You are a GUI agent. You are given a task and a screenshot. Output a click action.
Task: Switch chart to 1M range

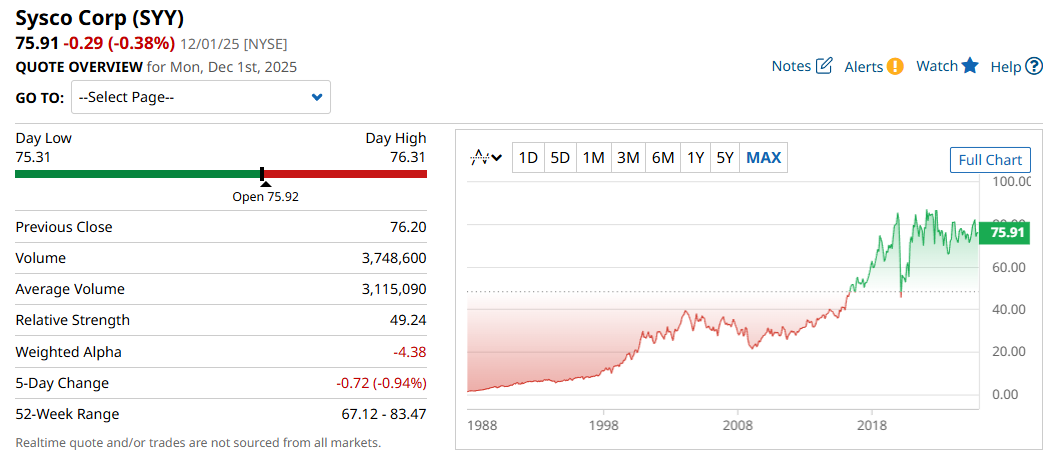[593, 158]
